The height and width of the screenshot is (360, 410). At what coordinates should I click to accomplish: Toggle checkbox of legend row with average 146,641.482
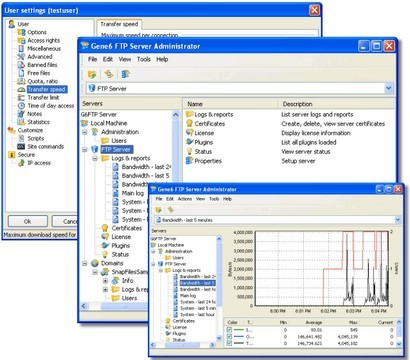click(x=229, y=336)
